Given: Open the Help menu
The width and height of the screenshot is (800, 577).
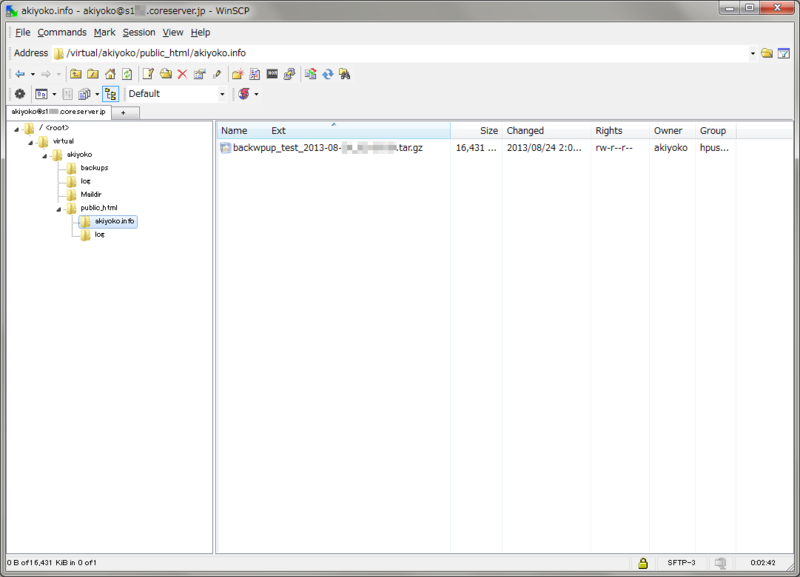Looking at the screenshot, I should point(201,32).
